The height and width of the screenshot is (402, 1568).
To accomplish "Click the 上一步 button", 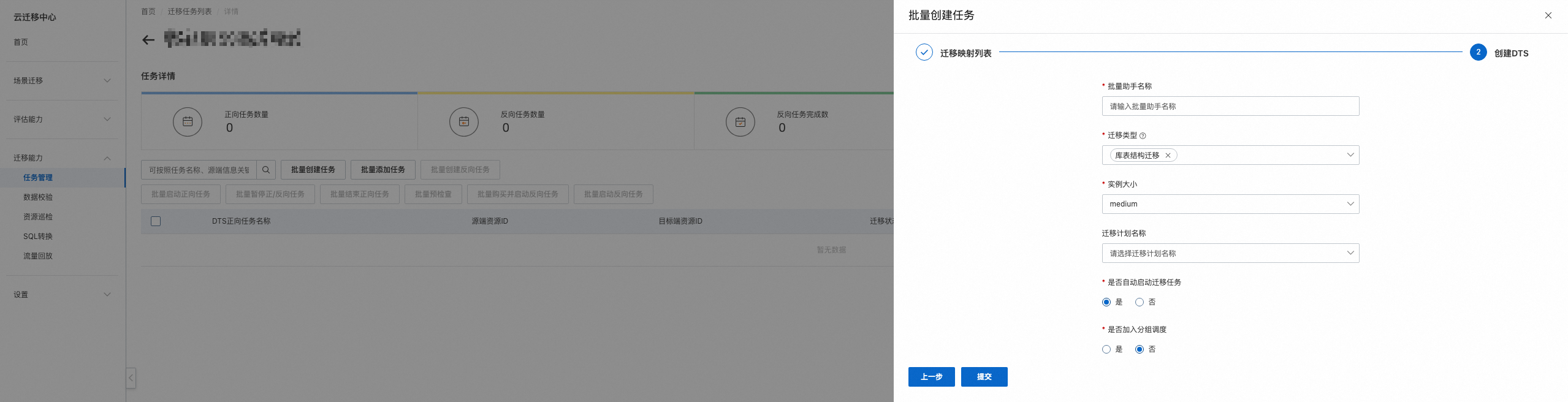I will pyautogui.click(x=931, y=377).
